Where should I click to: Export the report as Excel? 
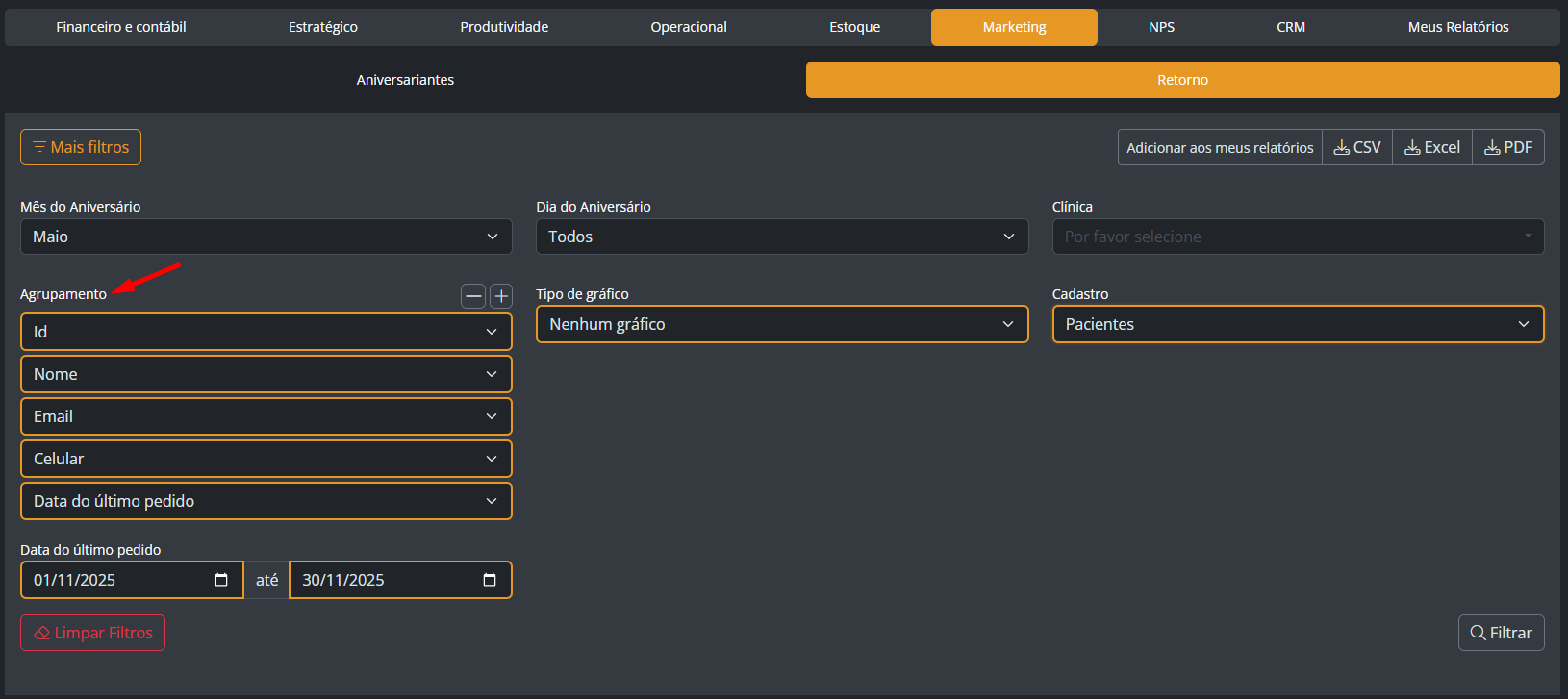1432,147
